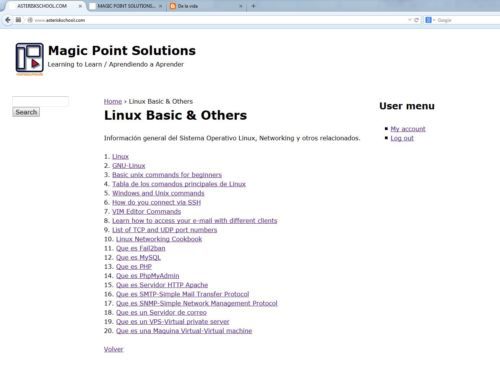Image resolution: width=500 pixels, height=390 pixels.
Task: Switch to the MAGIC POINT SOLUTIONS tab
Action: coord(126,6)
